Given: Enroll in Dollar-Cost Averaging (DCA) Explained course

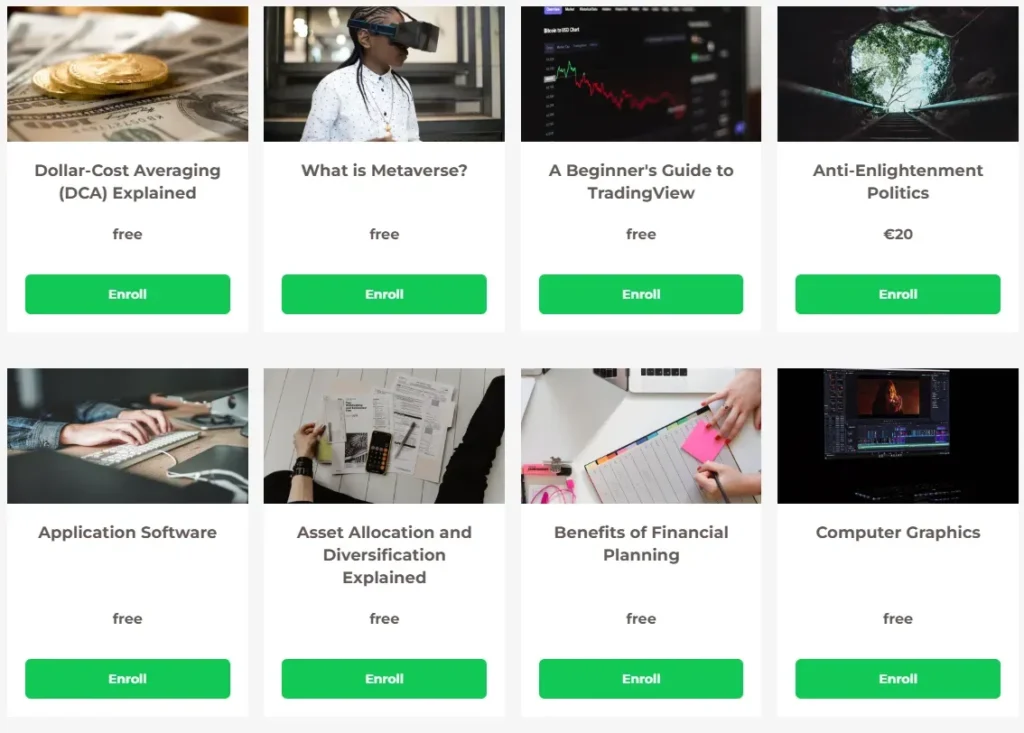Looking at the screenshot, I should [x=127, y=294].
